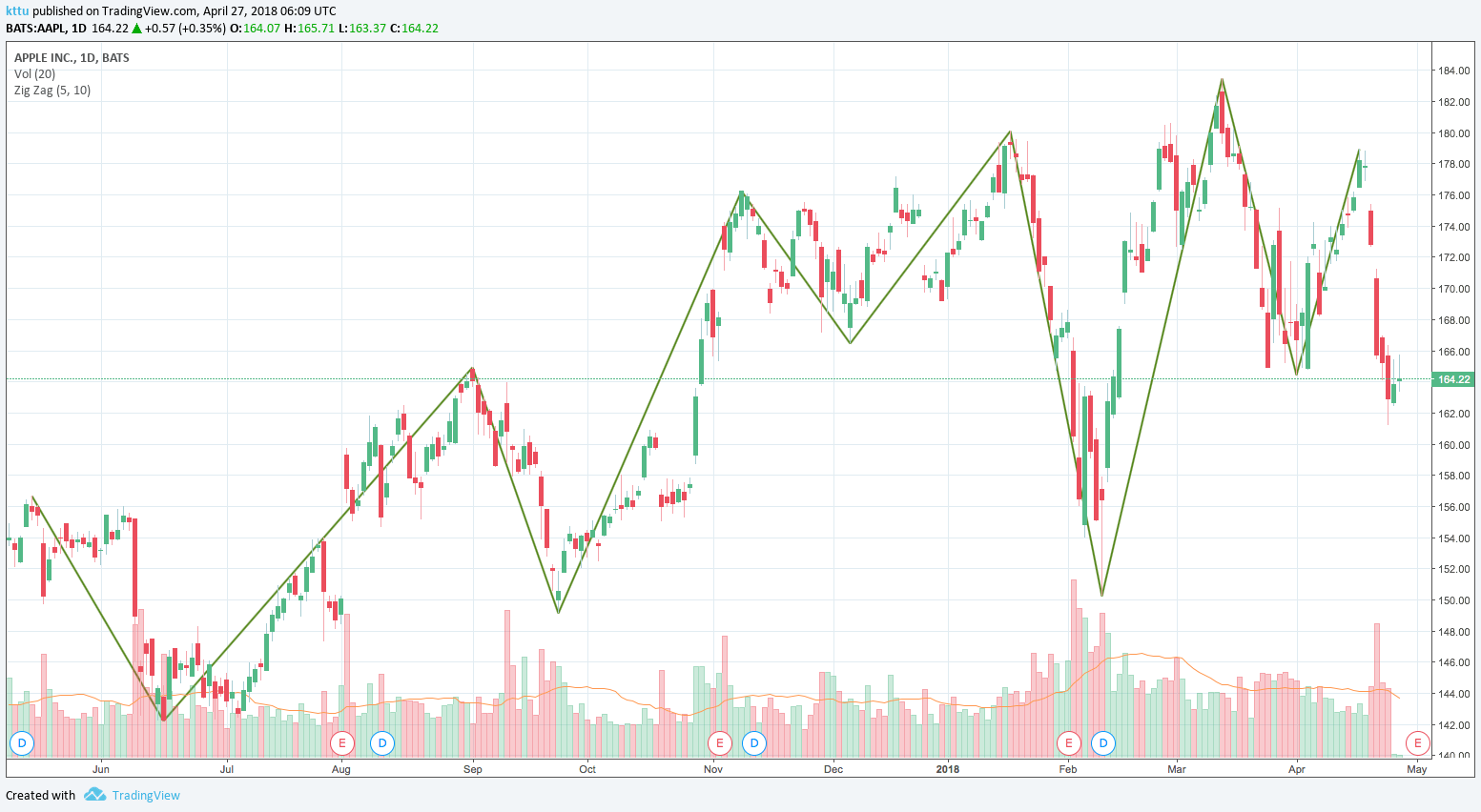
Task: Click the Jun label on time axis
Action: coord(101,769)
